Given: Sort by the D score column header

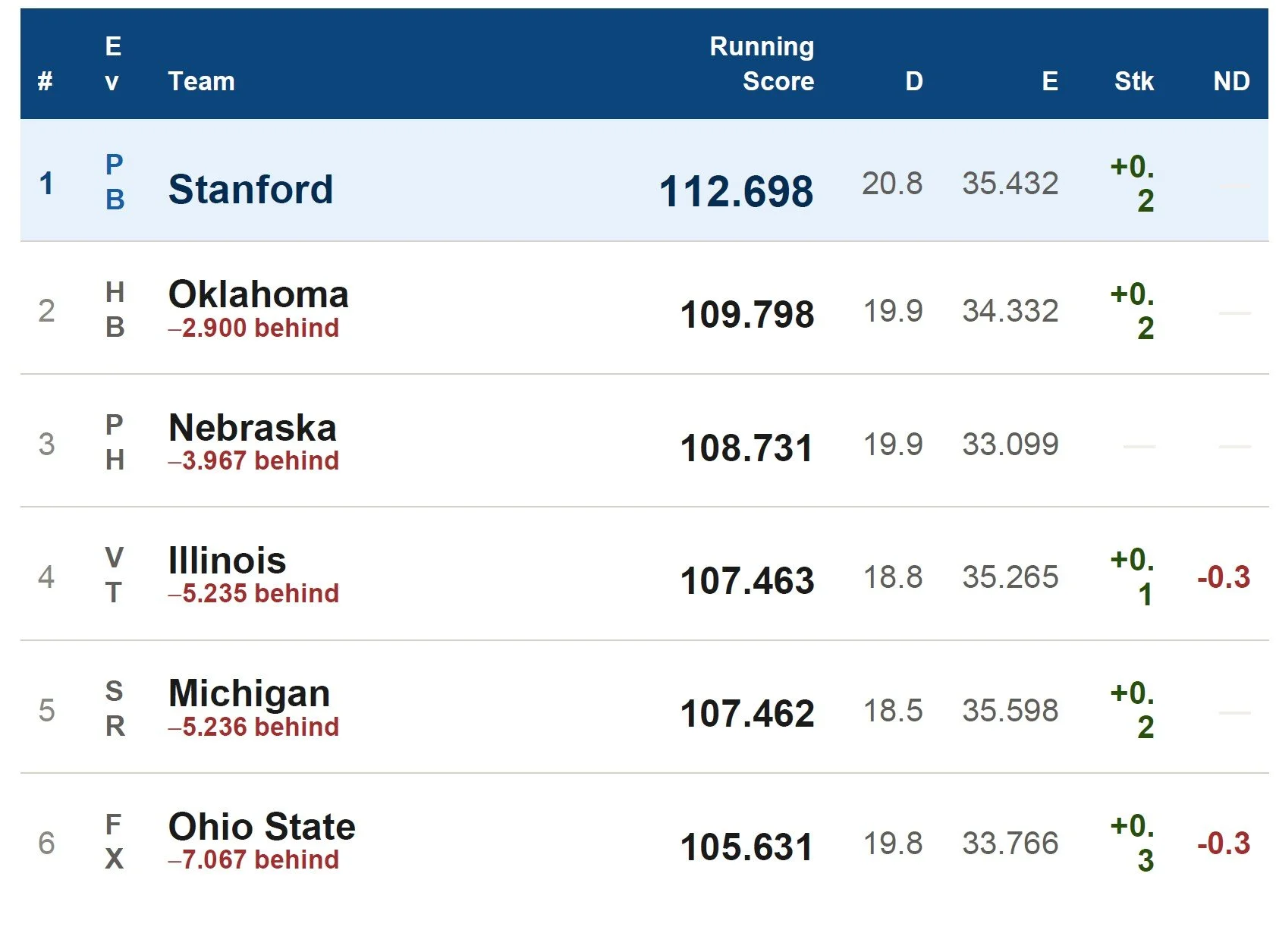Looking at the screenshot, I should (x=914, y=81).
